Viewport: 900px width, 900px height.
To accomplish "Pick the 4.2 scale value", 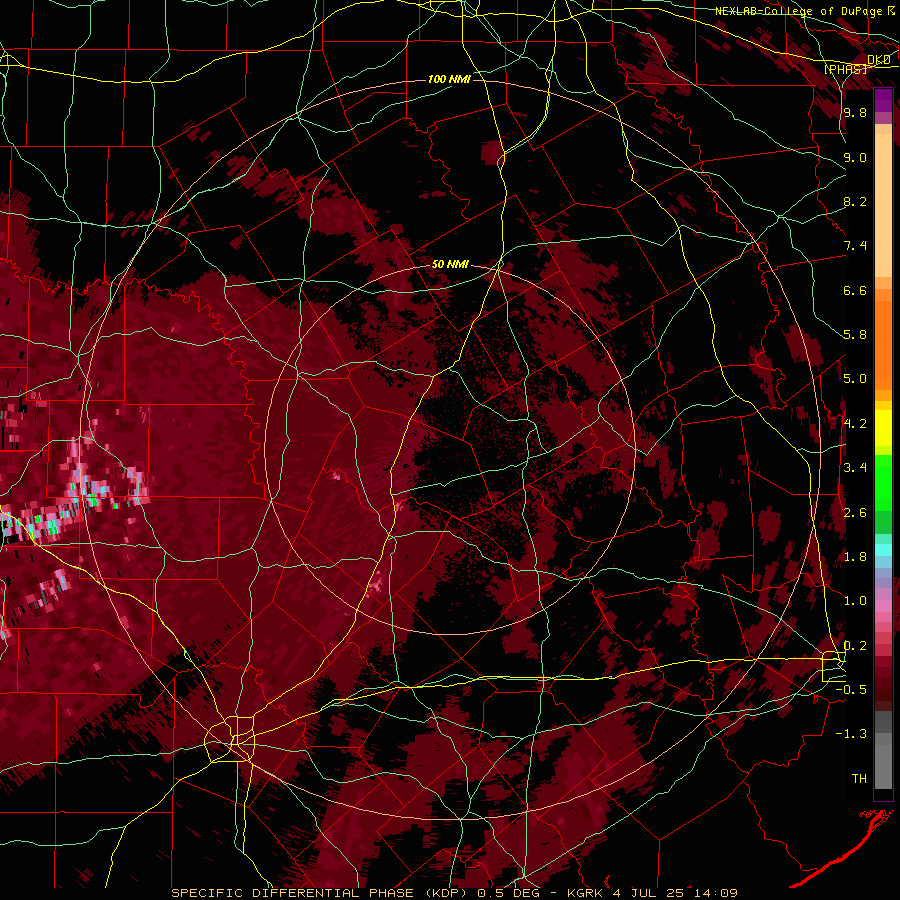I will point(855,424).
